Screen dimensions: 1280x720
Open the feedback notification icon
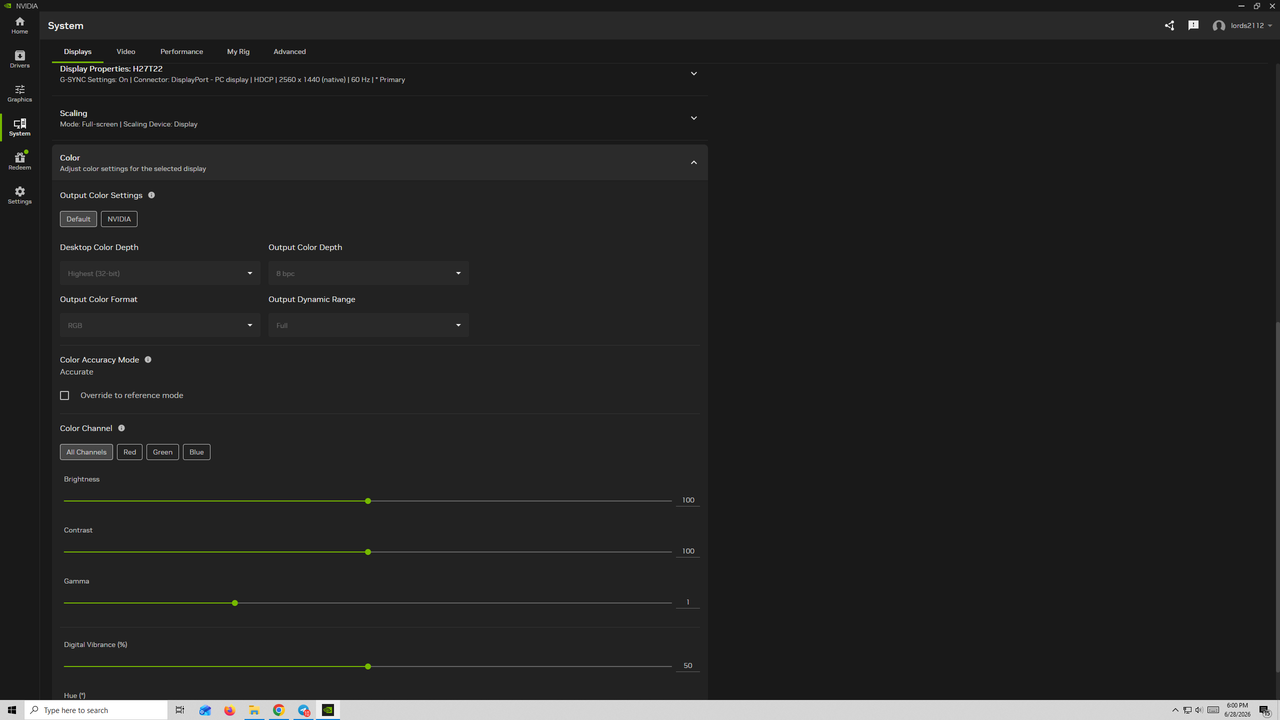point(1193,25)
